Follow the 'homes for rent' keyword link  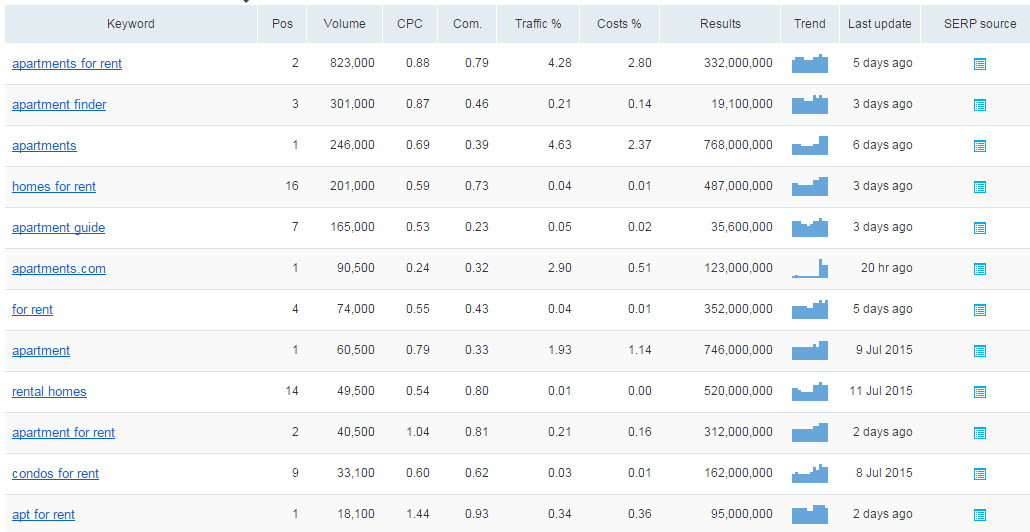[54, 187]
